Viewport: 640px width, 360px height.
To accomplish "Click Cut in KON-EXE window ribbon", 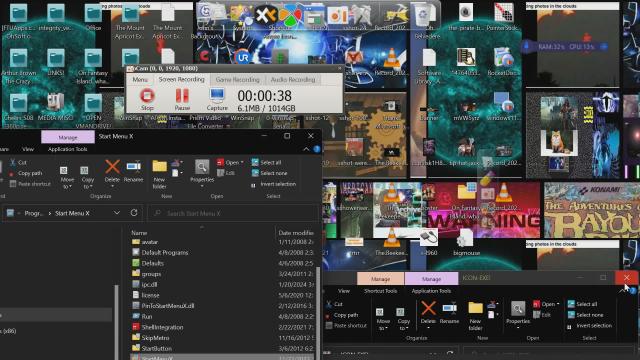I will 334,304.
